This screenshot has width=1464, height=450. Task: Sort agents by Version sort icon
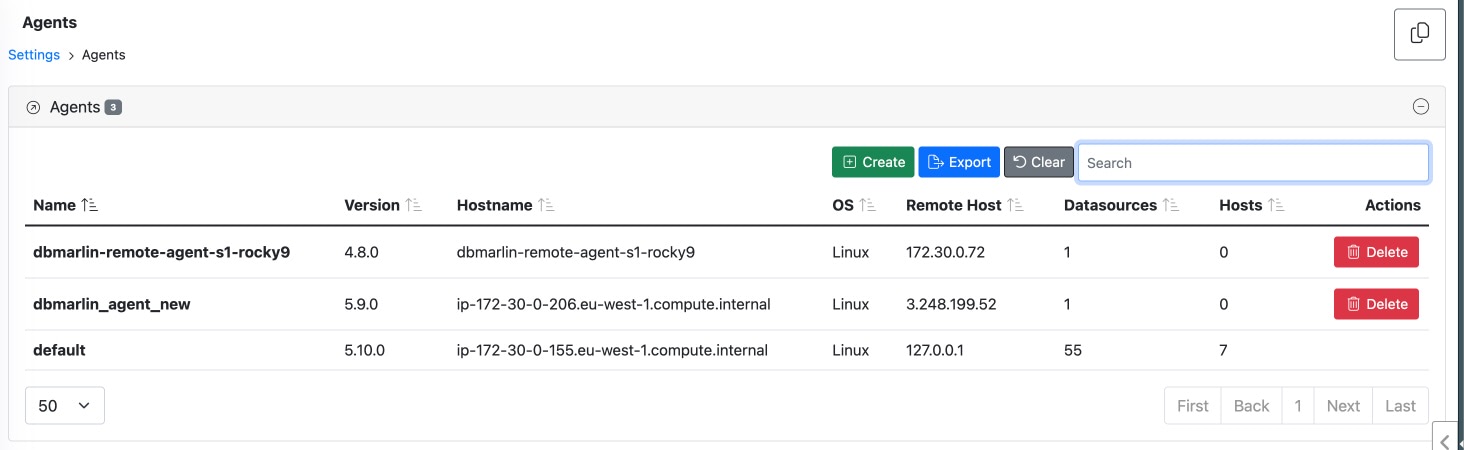[414, 205]
